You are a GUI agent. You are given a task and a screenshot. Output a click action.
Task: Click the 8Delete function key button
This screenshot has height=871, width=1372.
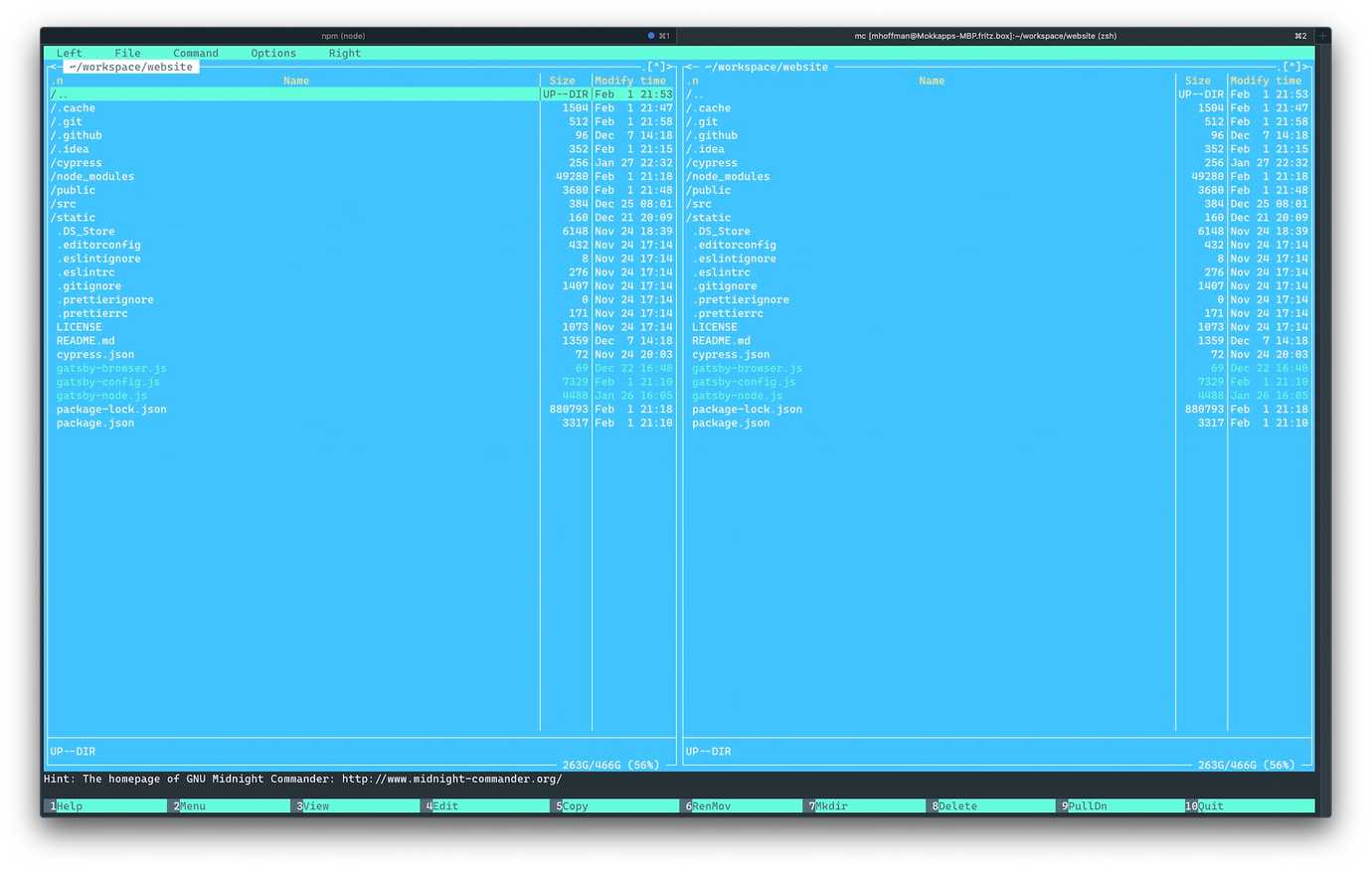tap(993, 806)
